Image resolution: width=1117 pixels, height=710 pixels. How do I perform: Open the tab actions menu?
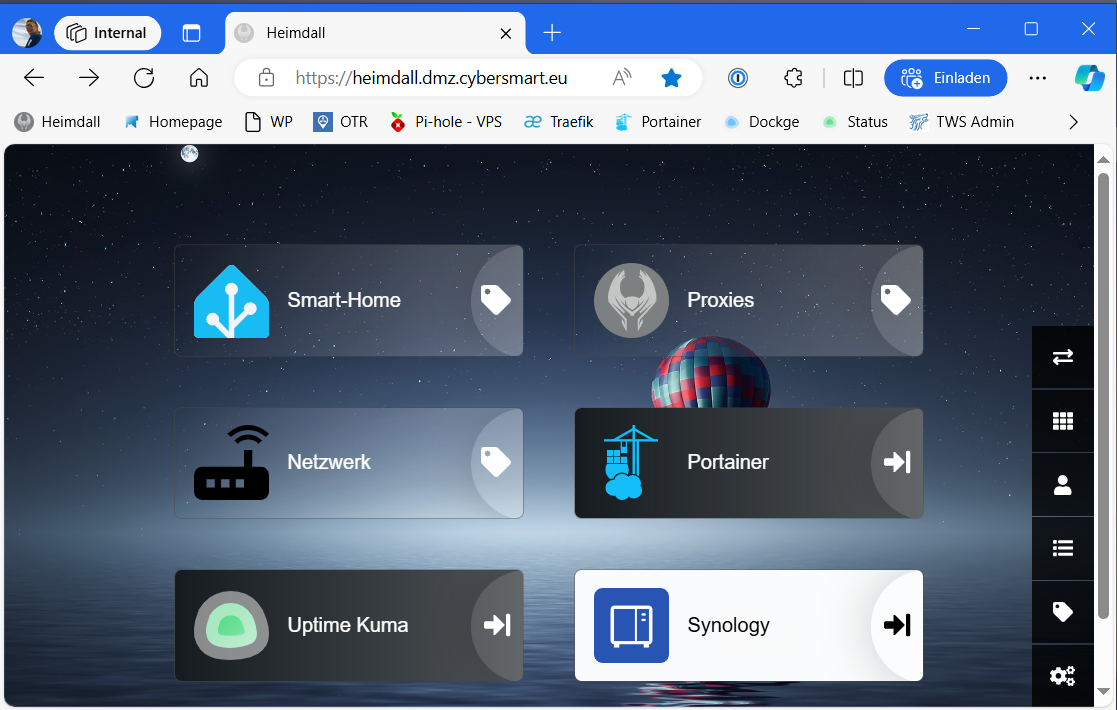point(192,33)
